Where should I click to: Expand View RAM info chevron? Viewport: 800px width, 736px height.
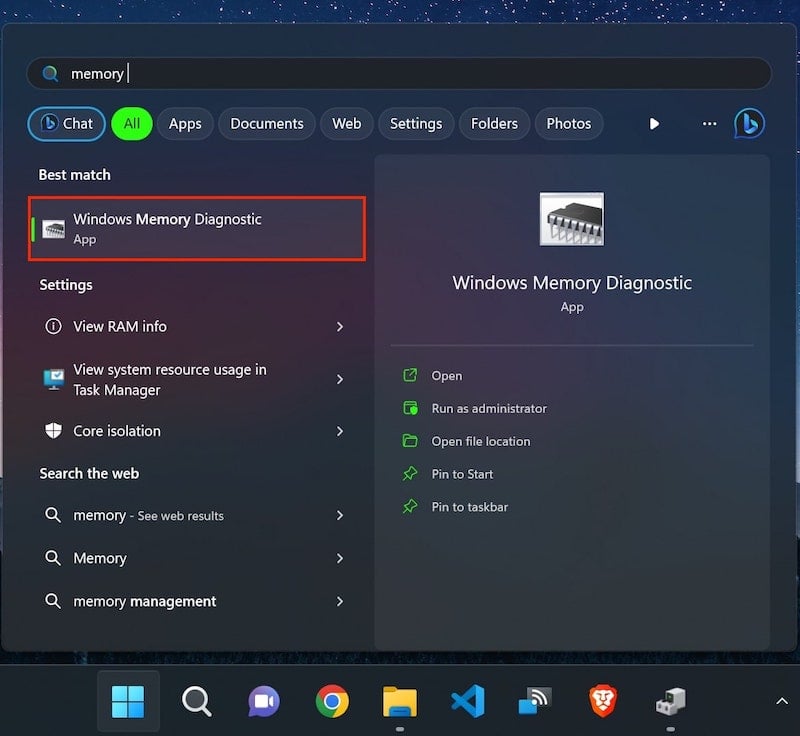tap(340, 327)
